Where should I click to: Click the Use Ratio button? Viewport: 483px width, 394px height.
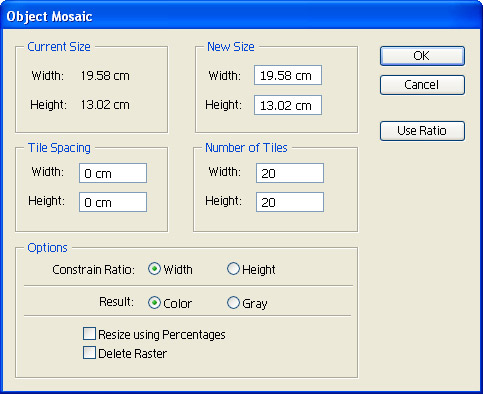[x=422, y=131]
